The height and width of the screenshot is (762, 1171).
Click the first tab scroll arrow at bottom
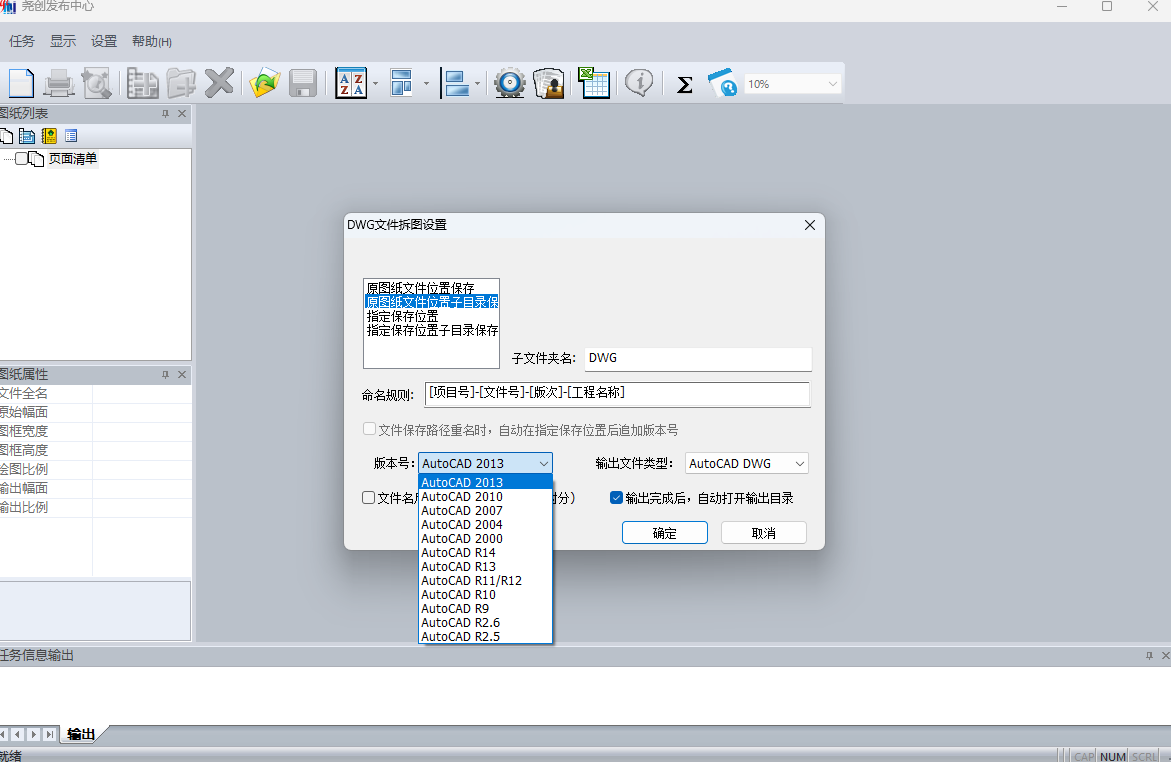(4, 734)
